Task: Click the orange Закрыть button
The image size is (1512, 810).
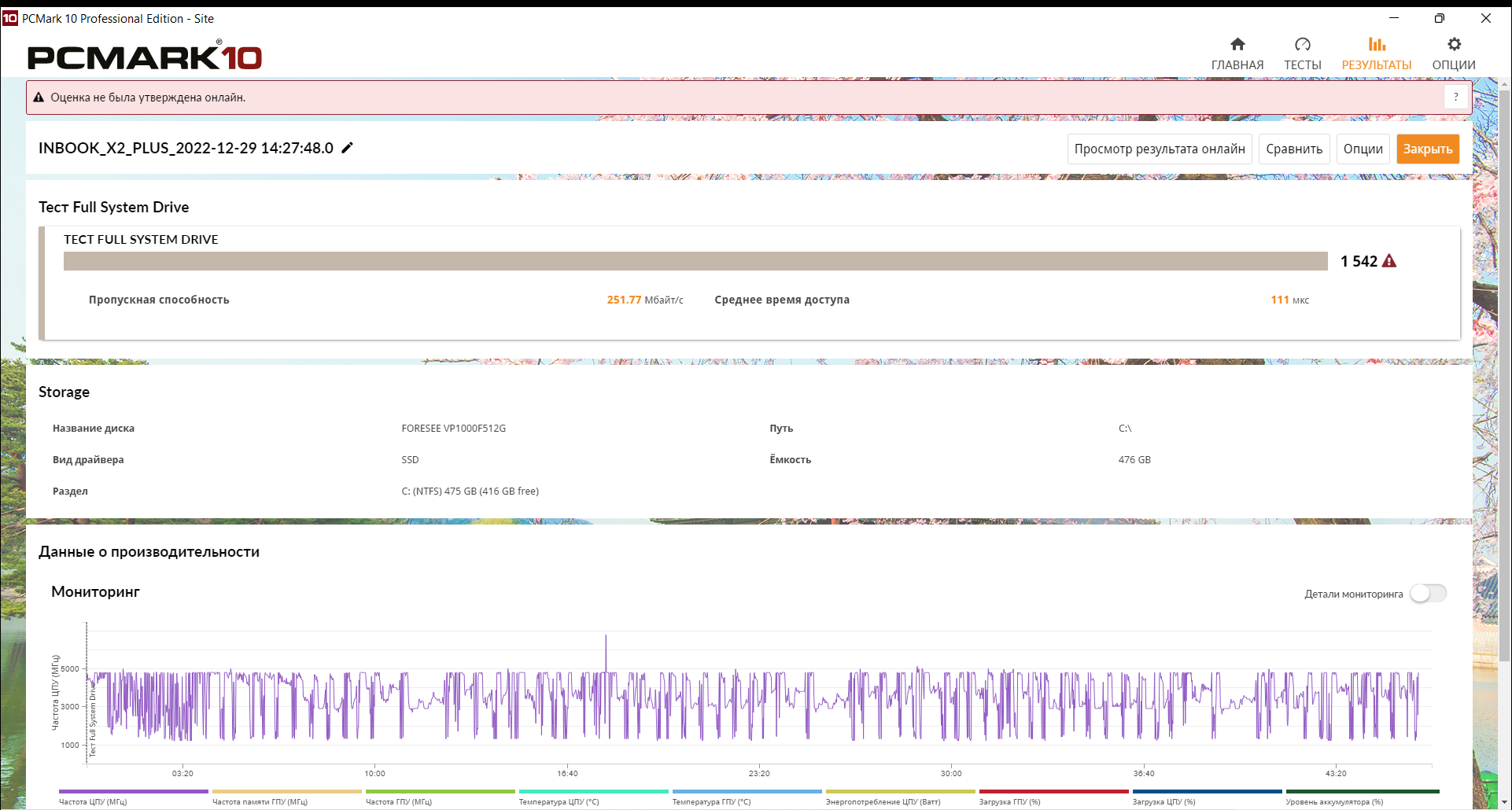Action: [x=1428, y=149]
